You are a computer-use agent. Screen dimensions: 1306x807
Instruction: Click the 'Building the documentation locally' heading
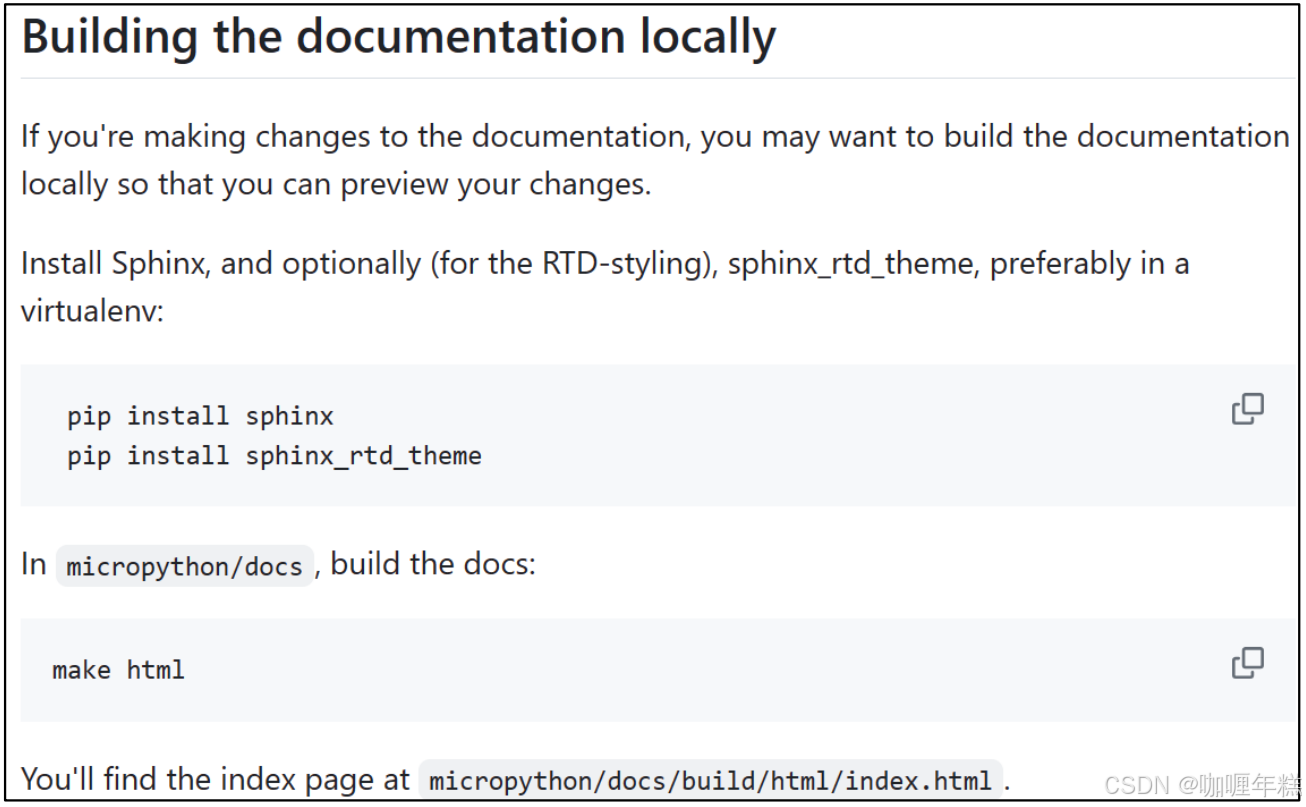click(398, 36)
